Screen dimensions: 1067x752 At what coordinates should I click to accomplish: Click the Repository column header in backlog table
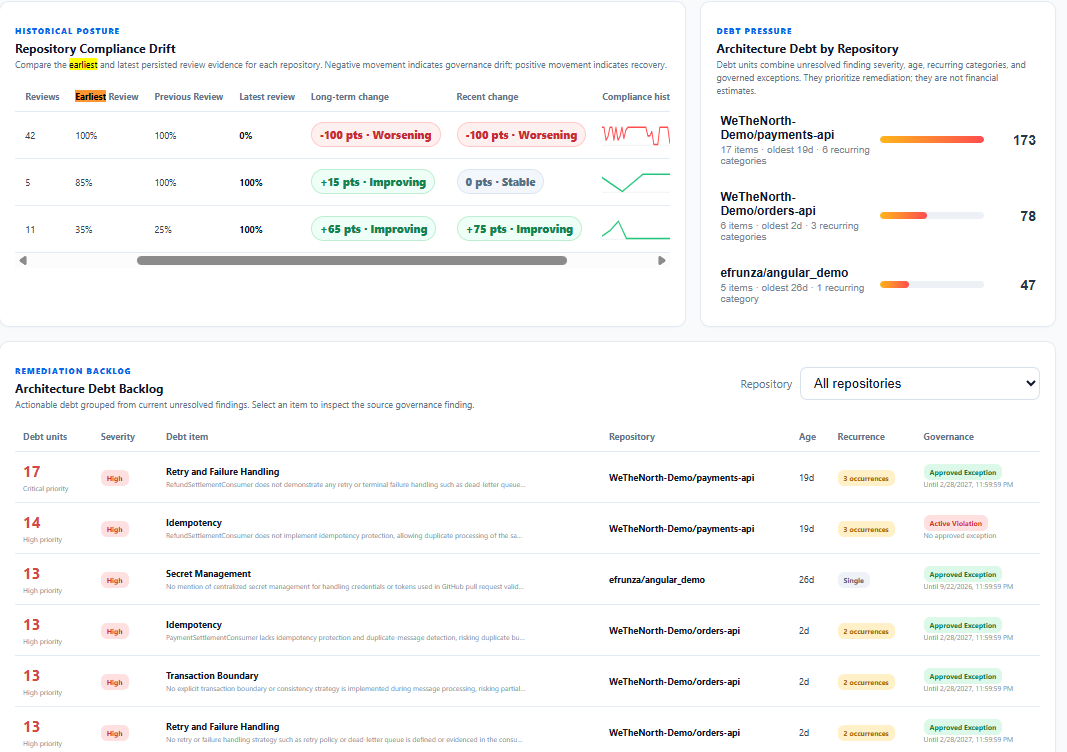(x=631, y=437)
